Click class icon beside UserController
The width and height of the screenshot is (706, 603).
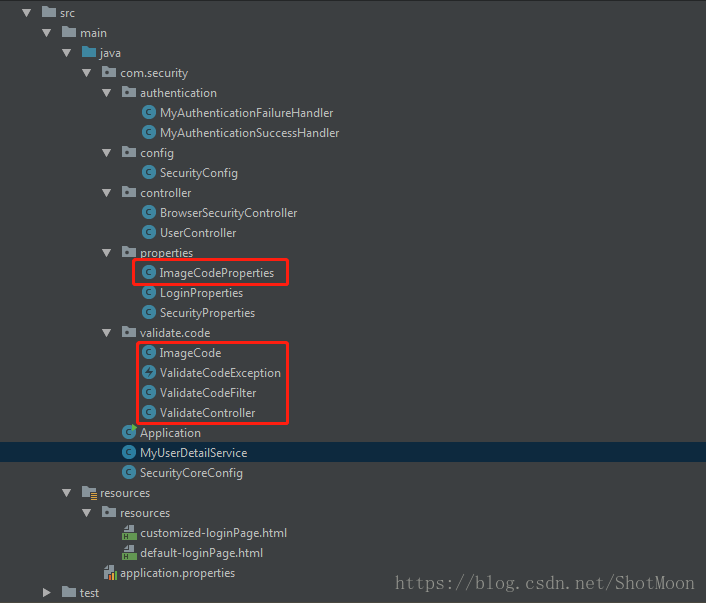pyautogui.click(x=149, y=232)
